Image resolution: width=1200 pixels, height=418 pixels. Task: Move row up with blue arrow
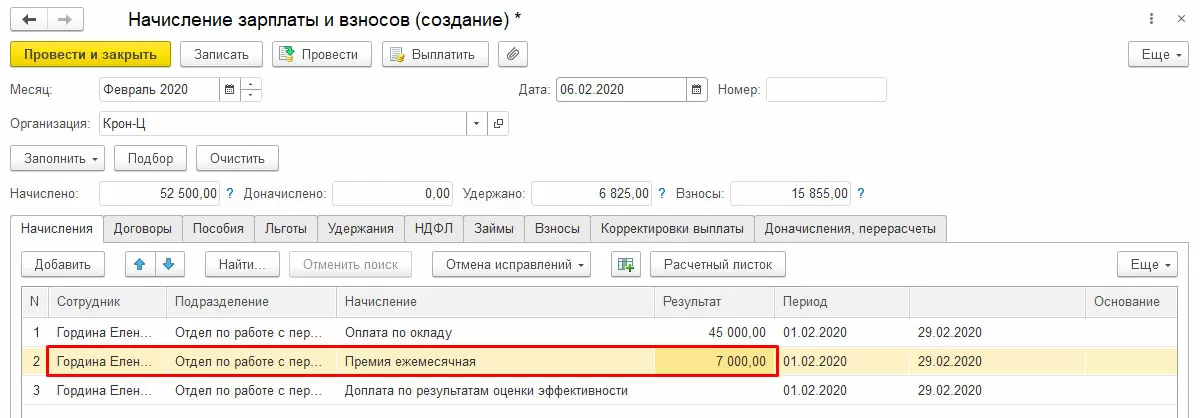139,264
